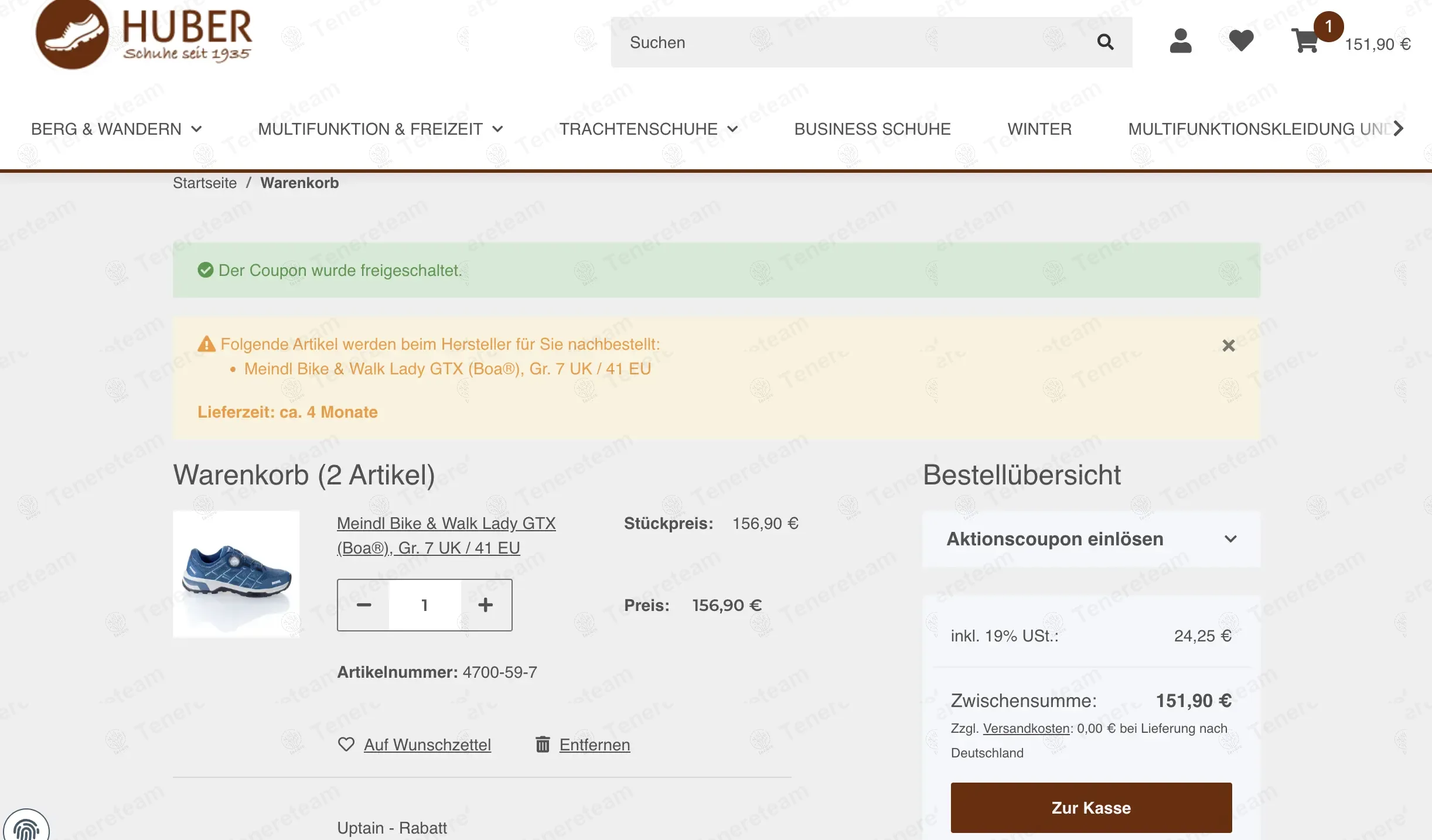Open Versandkosten link

click(1027, 728)
